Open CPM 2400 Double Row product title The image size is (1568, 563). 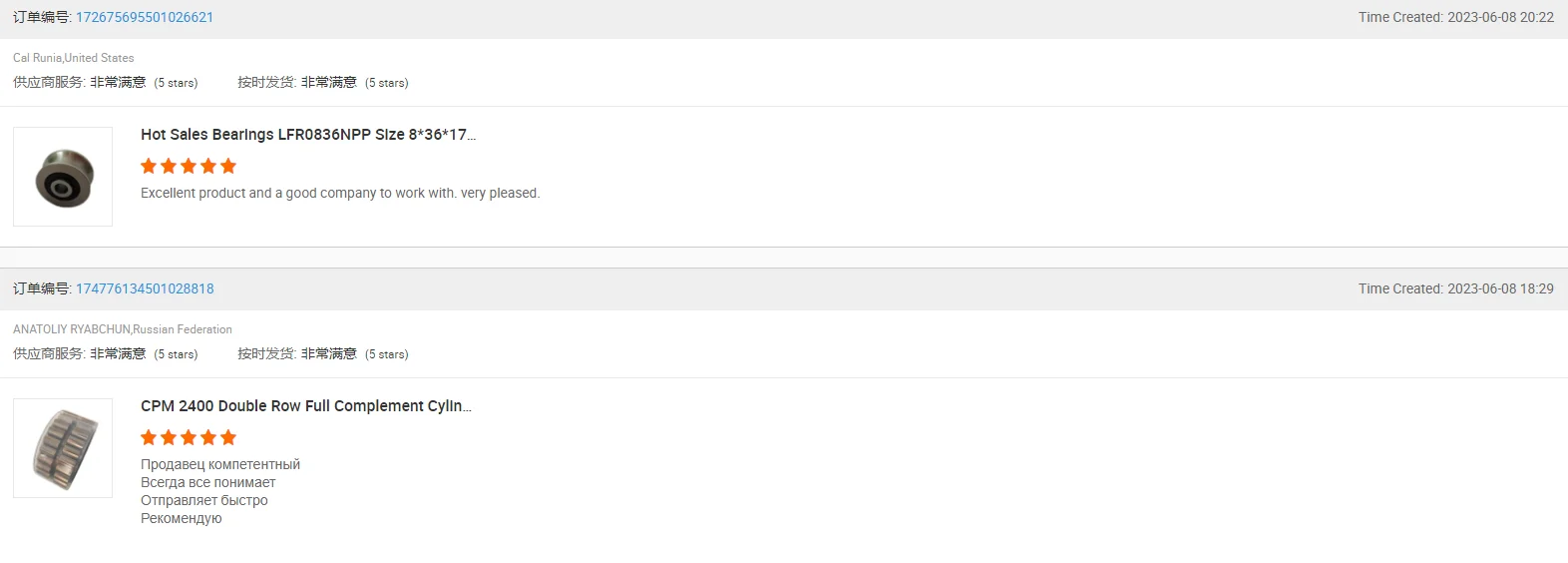(306, 406)
